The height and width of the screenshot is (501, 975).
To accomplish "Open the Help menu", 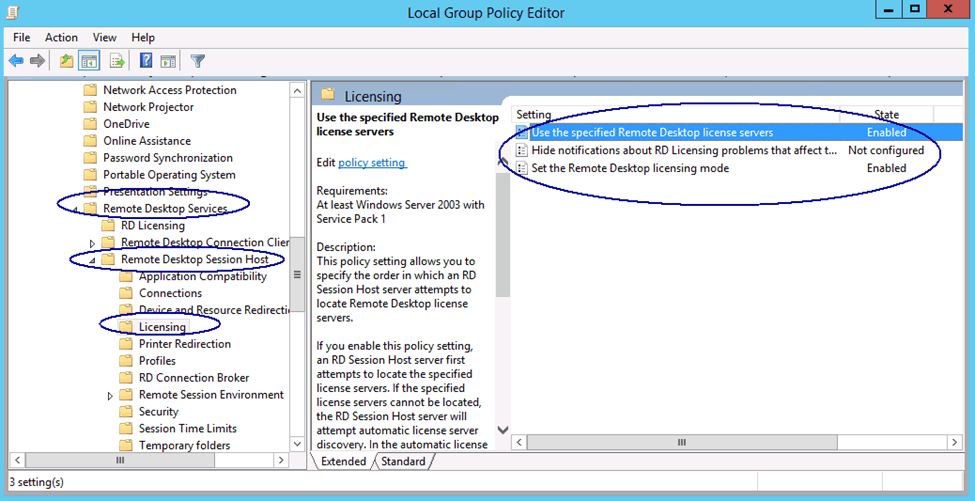I will [x=143, y=37].
